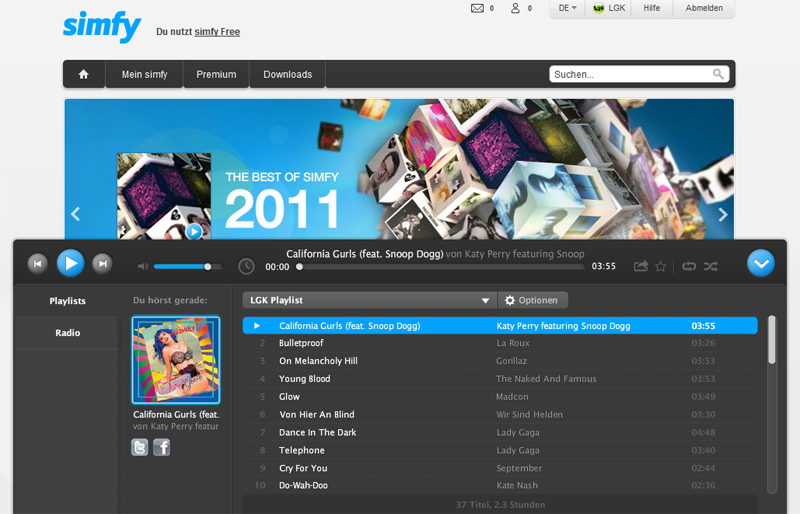
Task: Open the Premium menu item
Action: pos(216,74)
